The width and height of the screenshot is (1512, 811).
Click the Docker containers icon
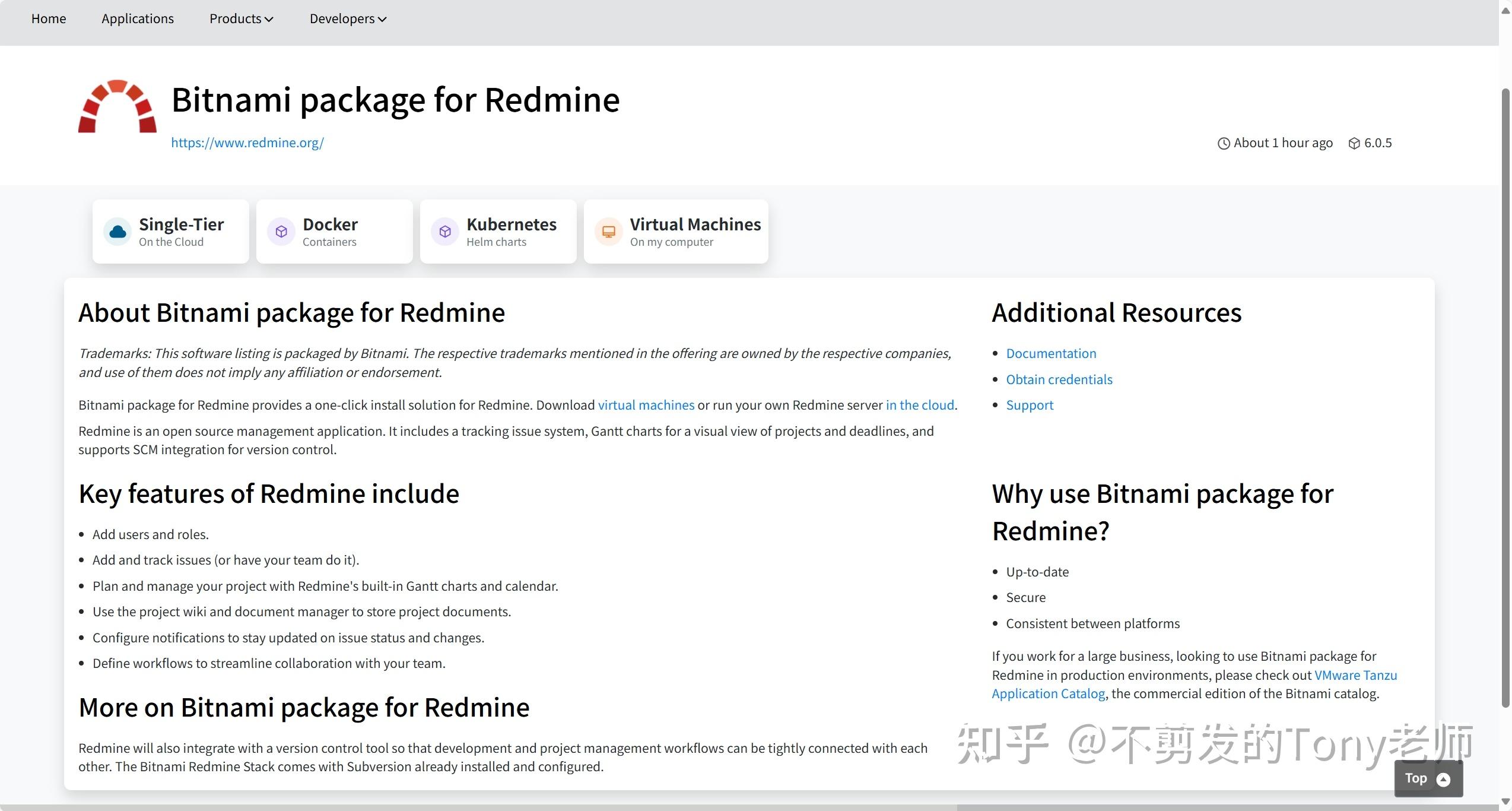click(x=281, y=231)
